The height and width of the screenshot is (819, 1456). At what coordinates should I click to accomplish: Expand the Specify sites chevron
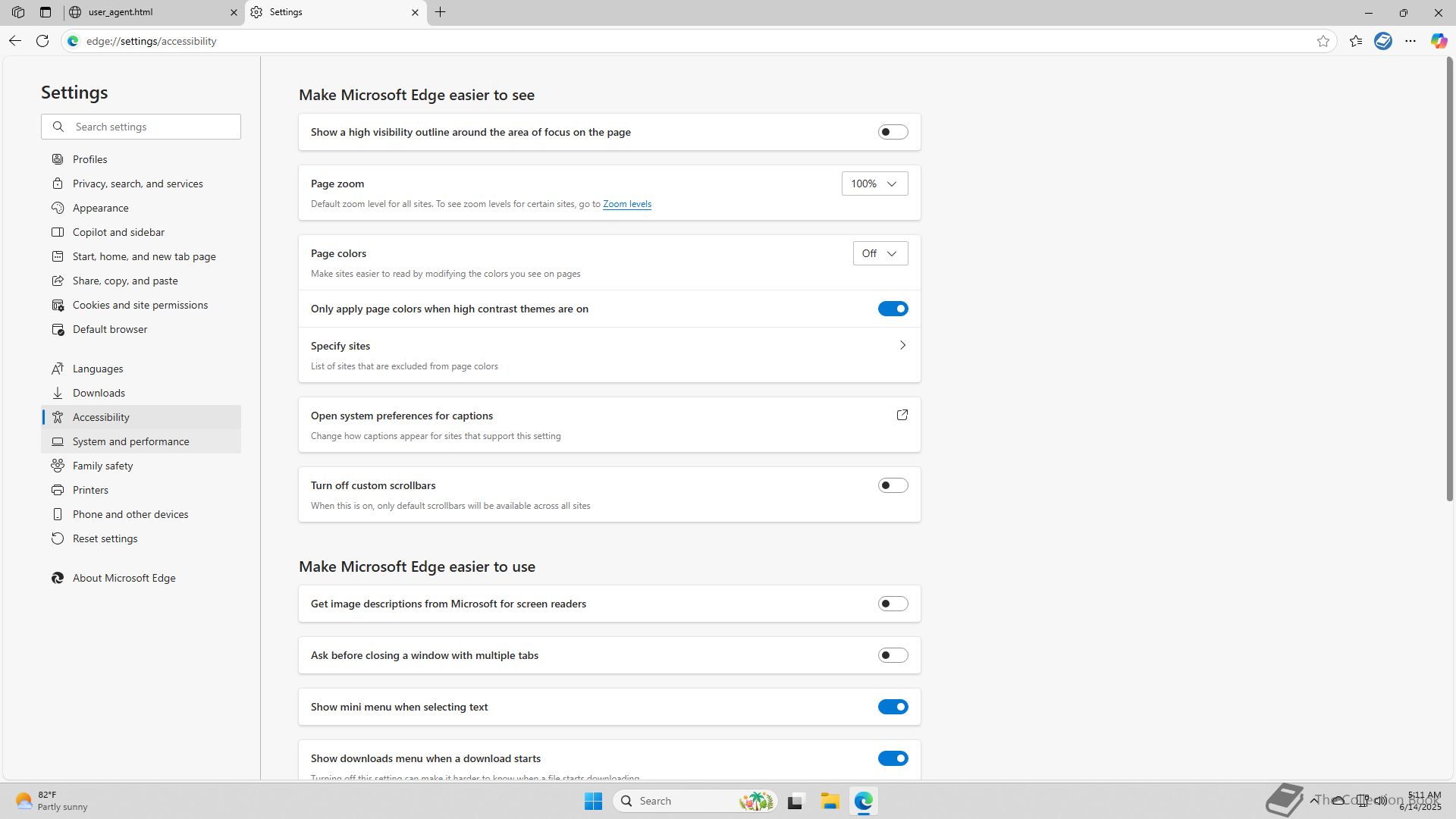902,346
